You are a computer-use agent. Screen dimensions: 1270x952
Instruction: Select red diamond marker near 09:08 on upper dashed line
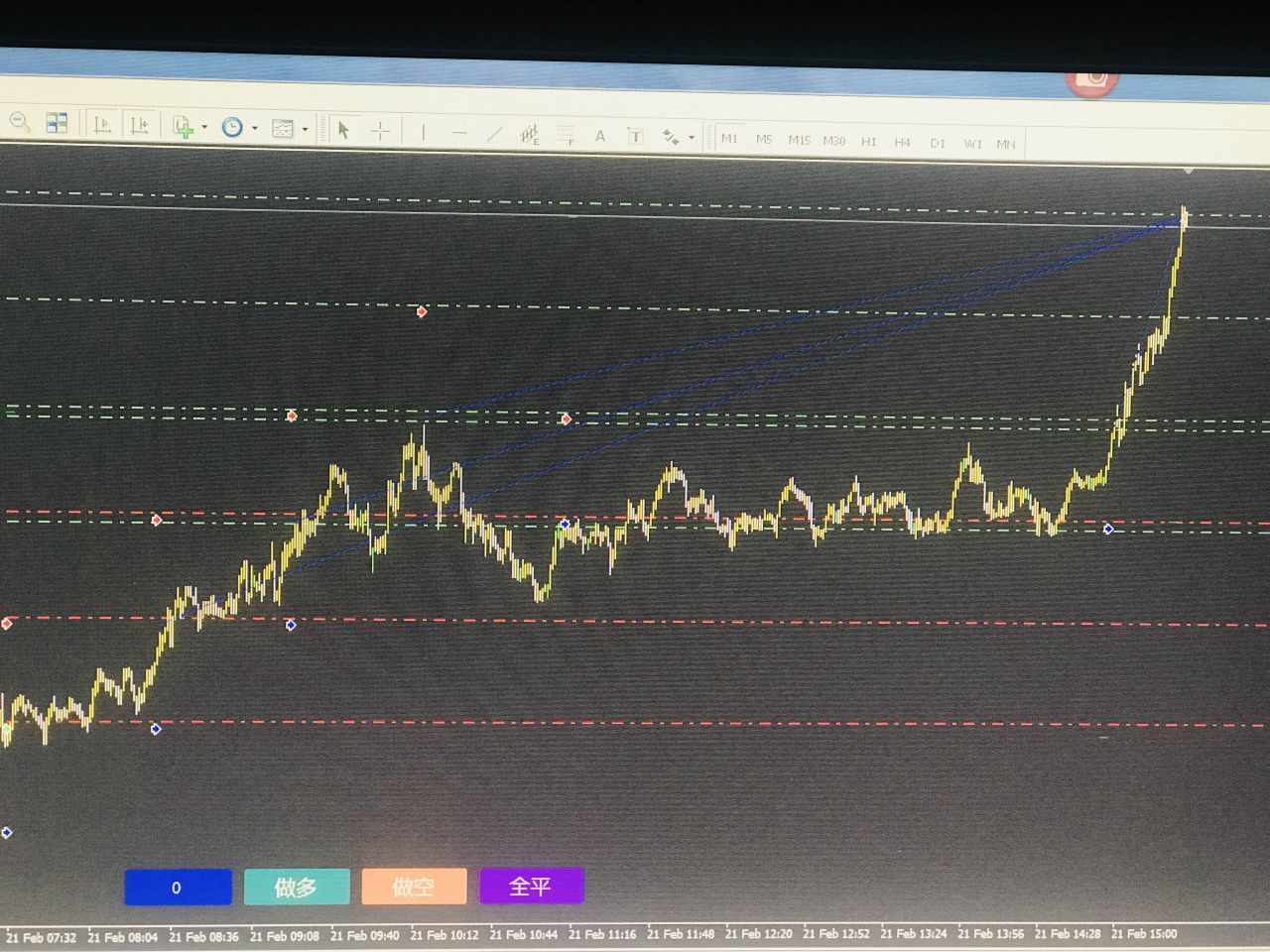click(x=292, y=416)
